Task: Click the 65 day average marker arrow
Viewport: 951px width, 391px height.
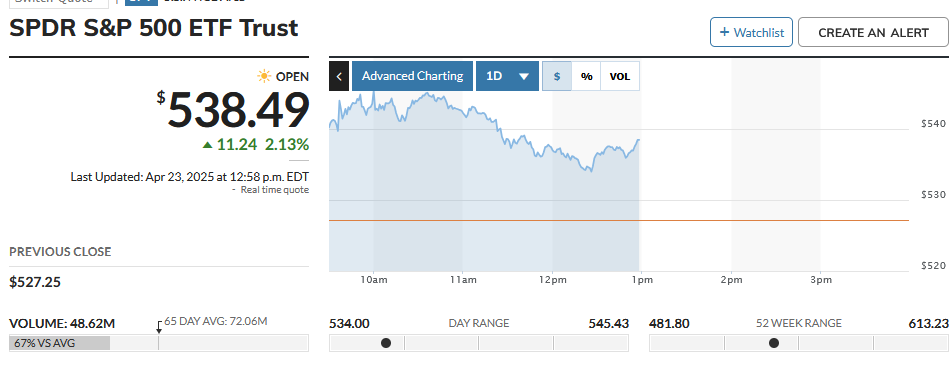Action: click(159, 327)
